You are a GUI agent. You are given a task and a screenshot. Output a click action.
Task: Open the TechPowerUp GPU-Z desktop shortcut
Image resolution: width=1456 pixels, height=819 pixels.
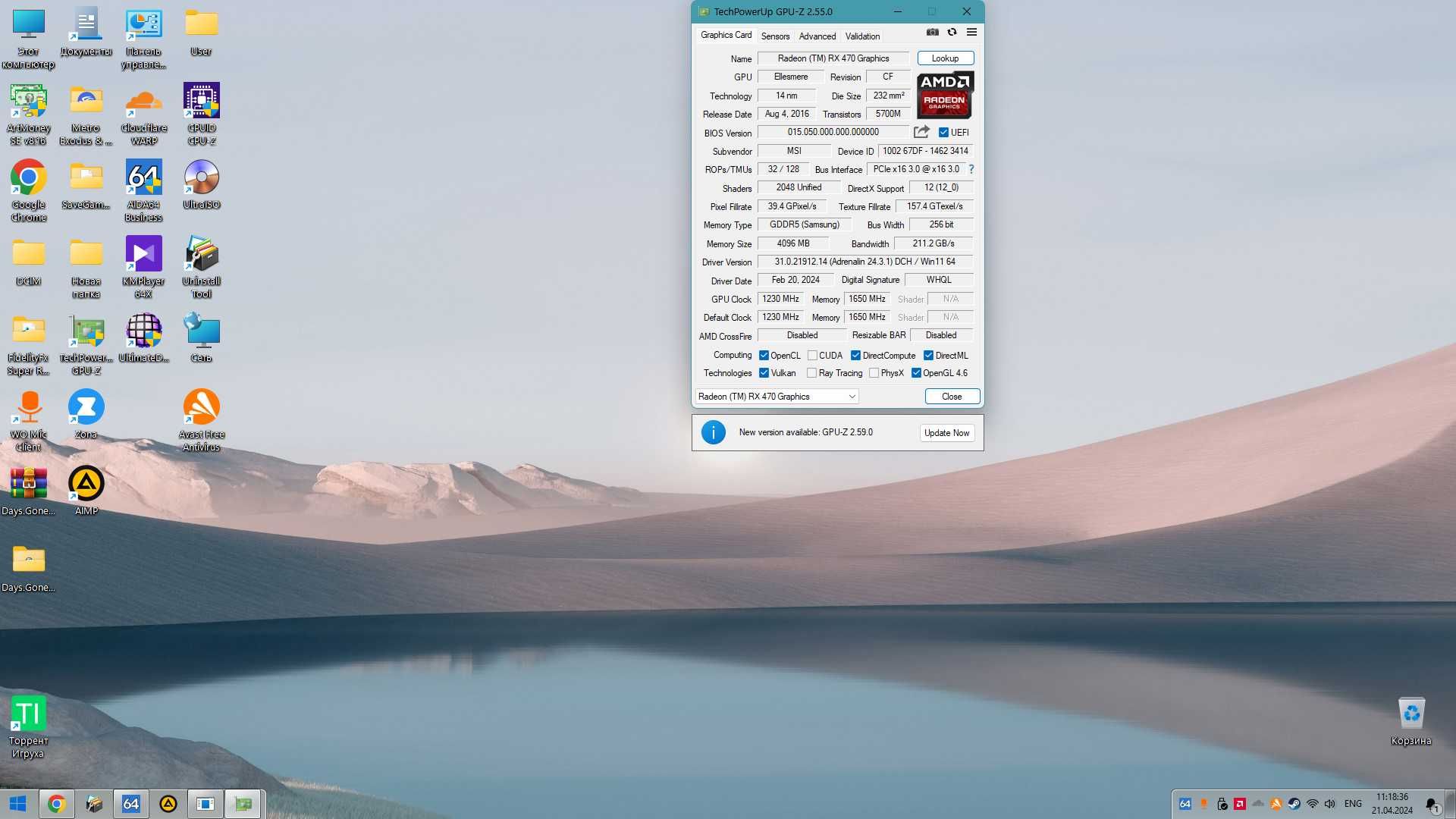pos(86,344)
